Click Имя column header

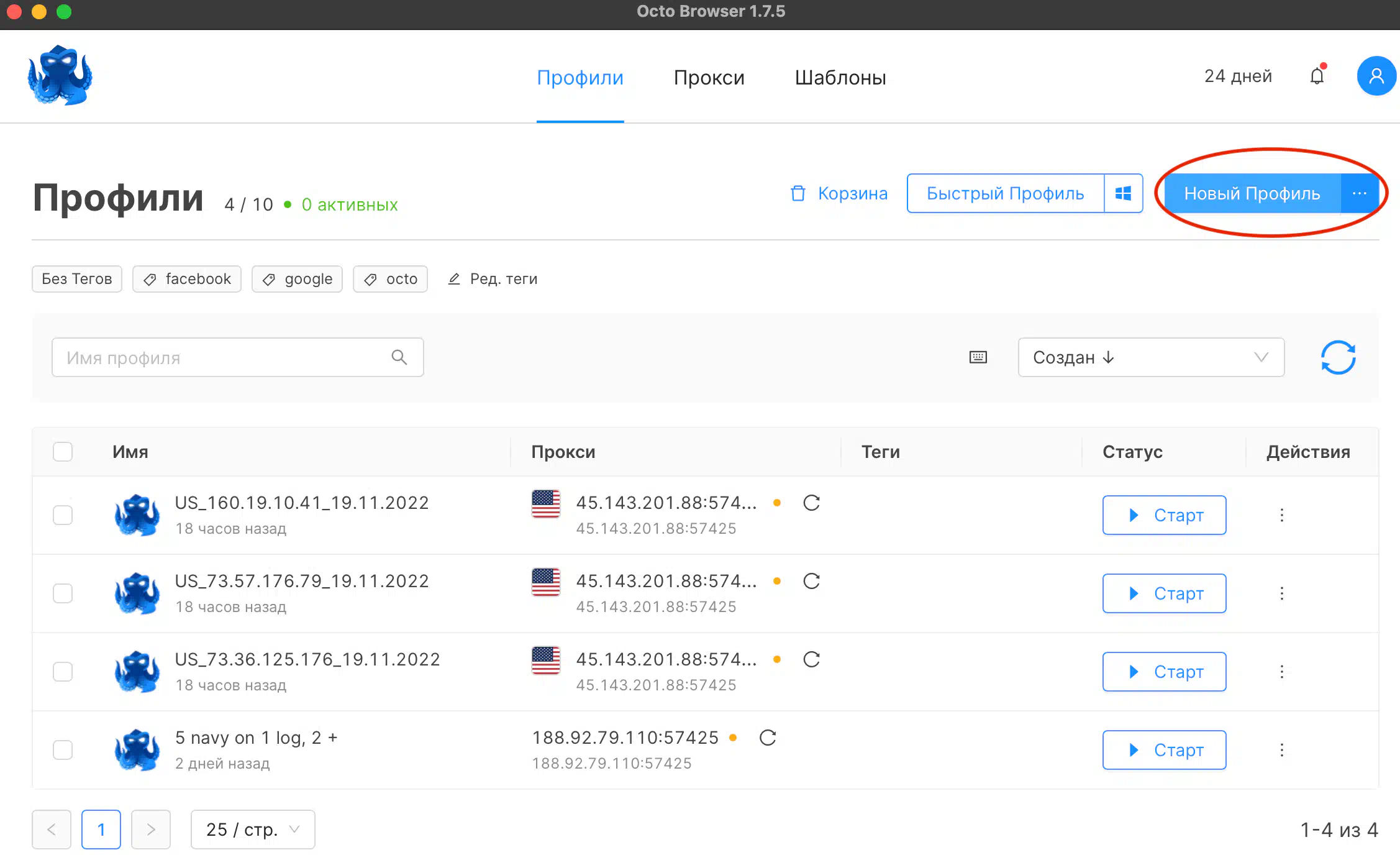pos(130,452)
